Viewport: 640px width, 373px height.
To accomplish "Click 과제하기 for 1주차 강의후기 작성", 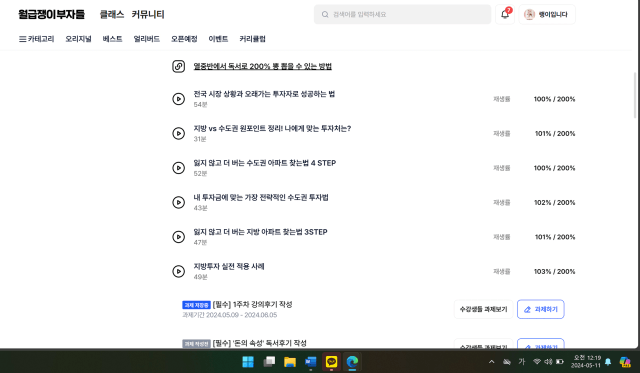I will pos(541,309).
